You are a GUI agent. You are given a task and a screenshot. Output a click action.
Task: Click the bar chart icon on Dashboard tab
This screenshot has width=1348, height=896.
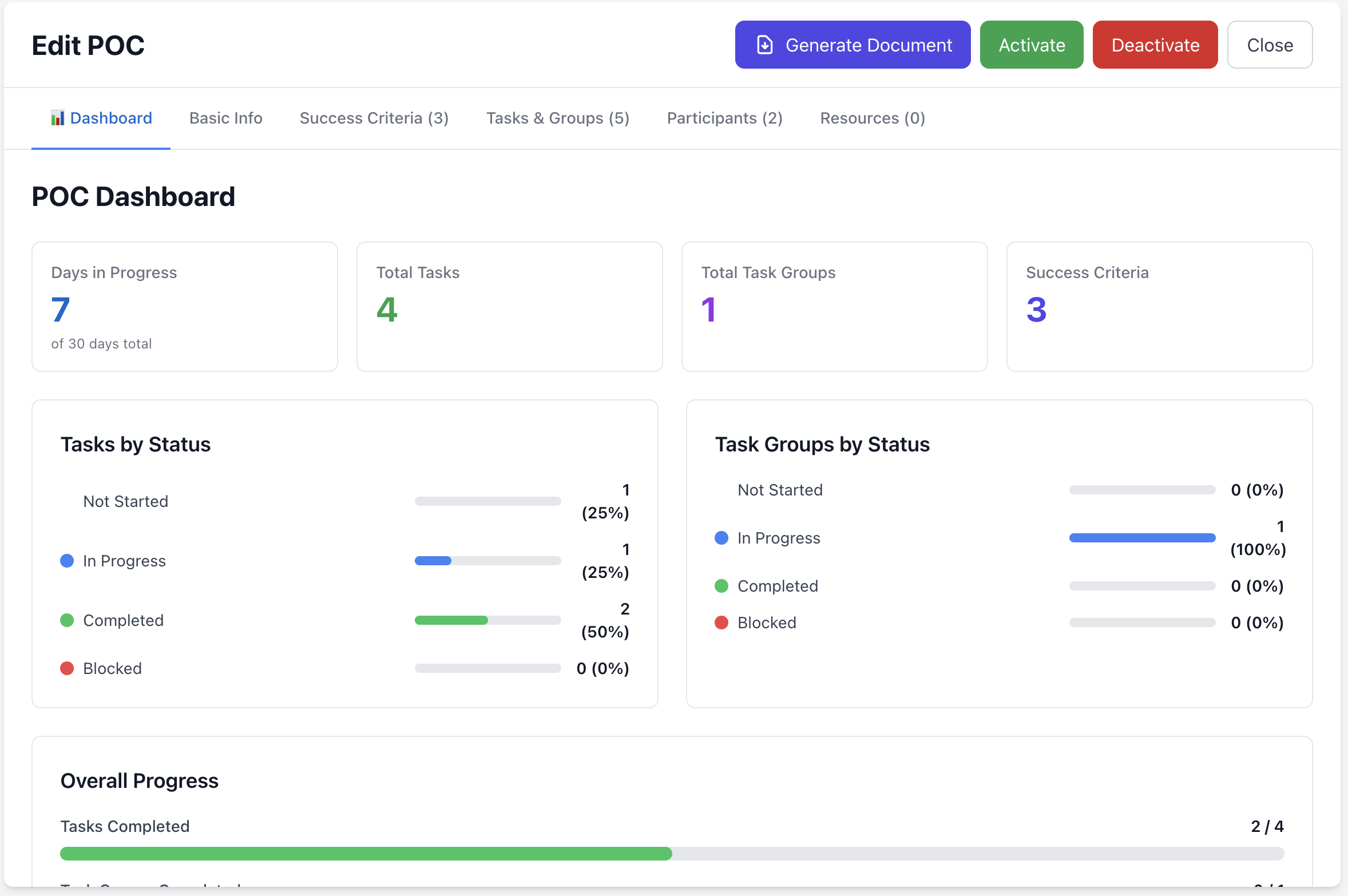coord(57,117)
